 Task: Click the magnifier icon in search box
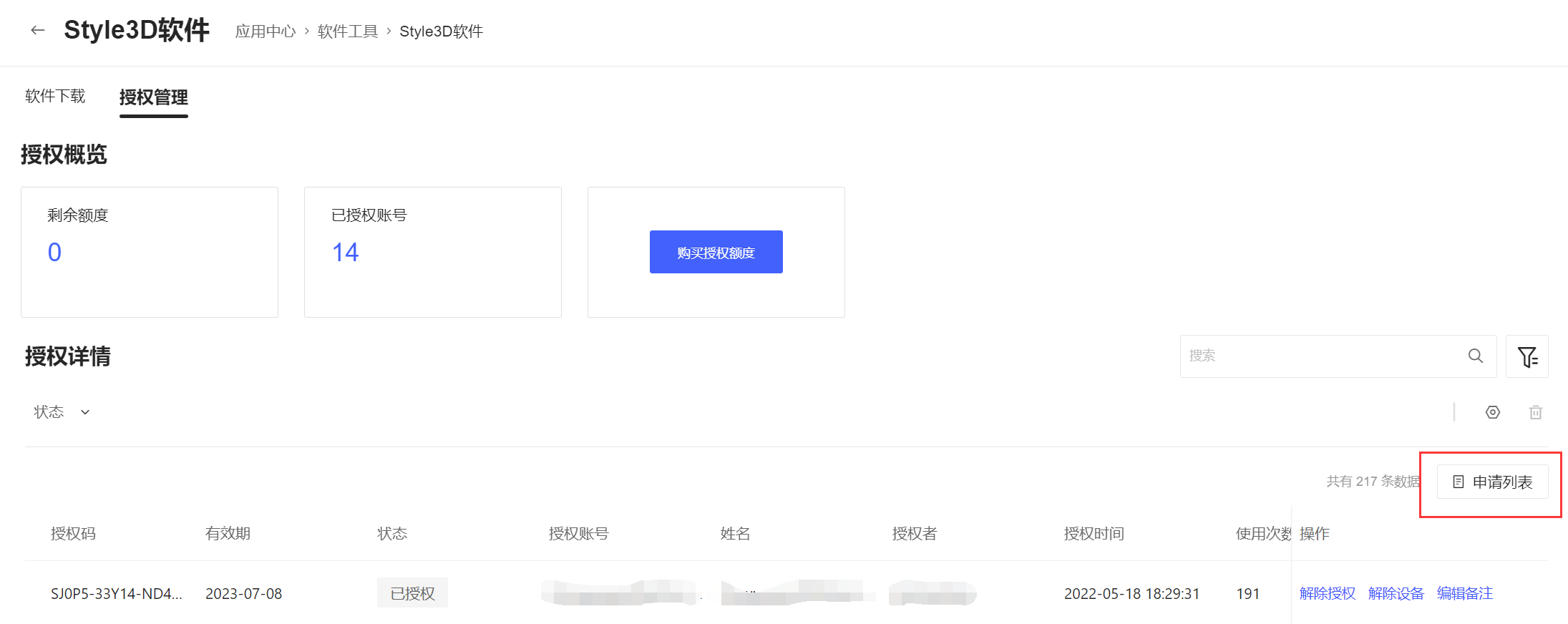pyautogui.click(x=1475, y=356)
